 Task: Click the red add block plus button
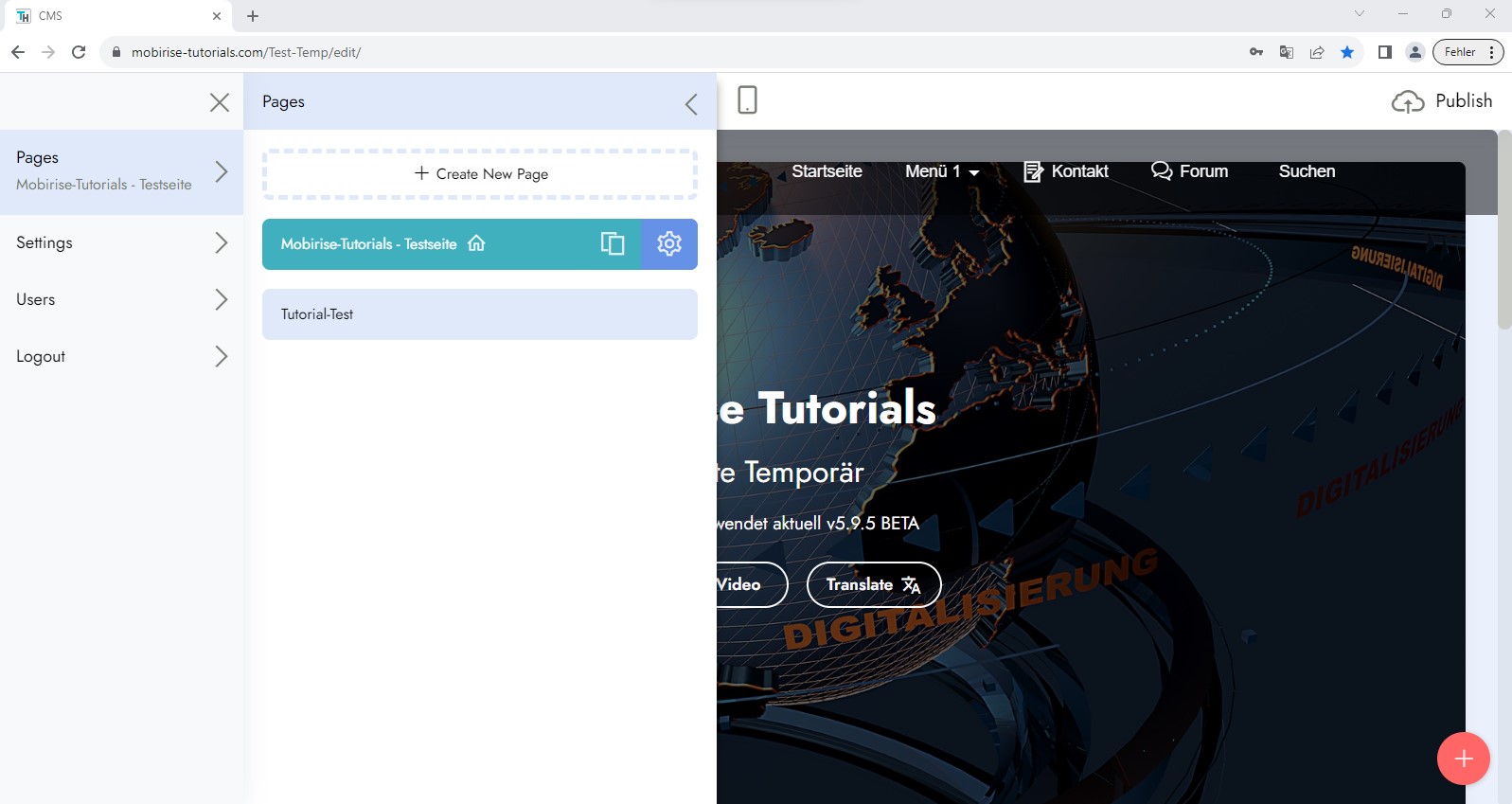tap(1463, 759)
